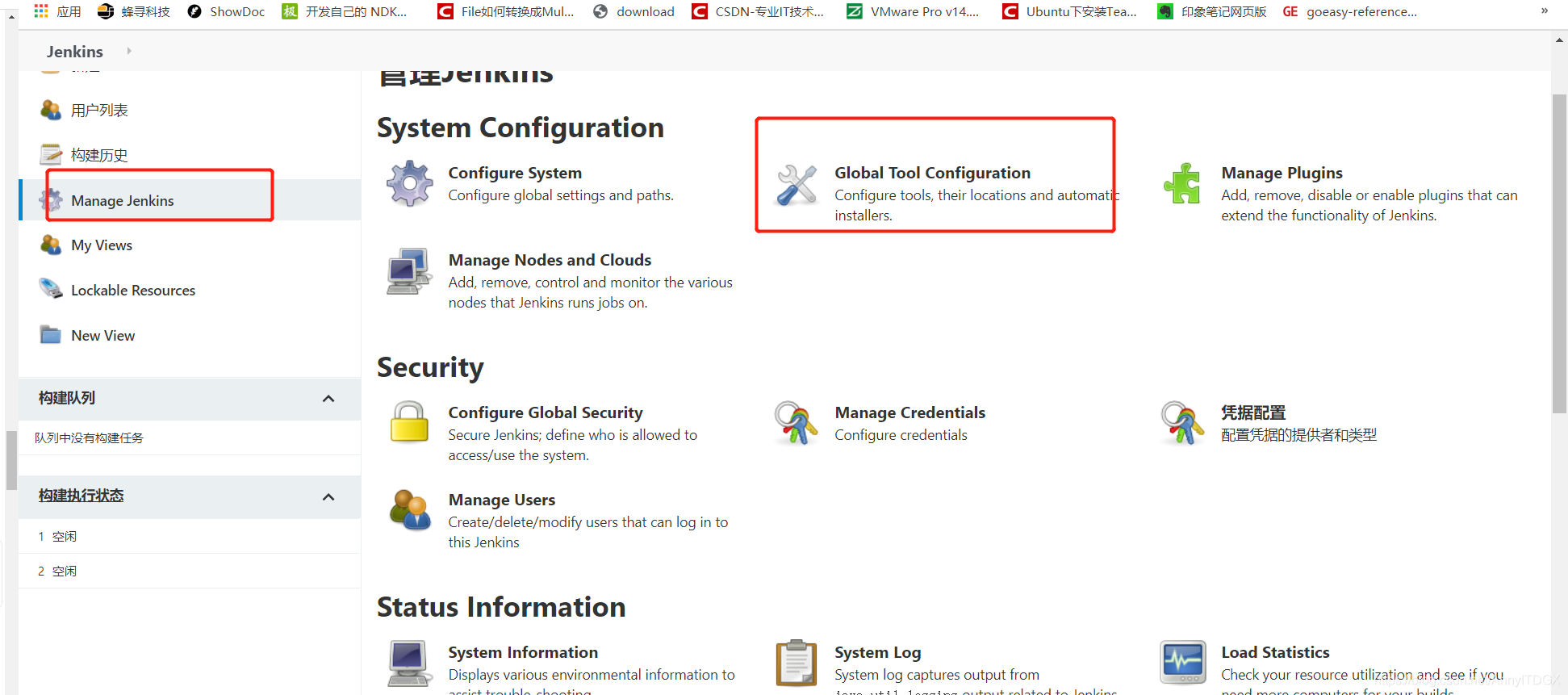Viewport: 1568px width, 695px height.
Task: Click the 构建执行状态 heading link
Action: 81,496
